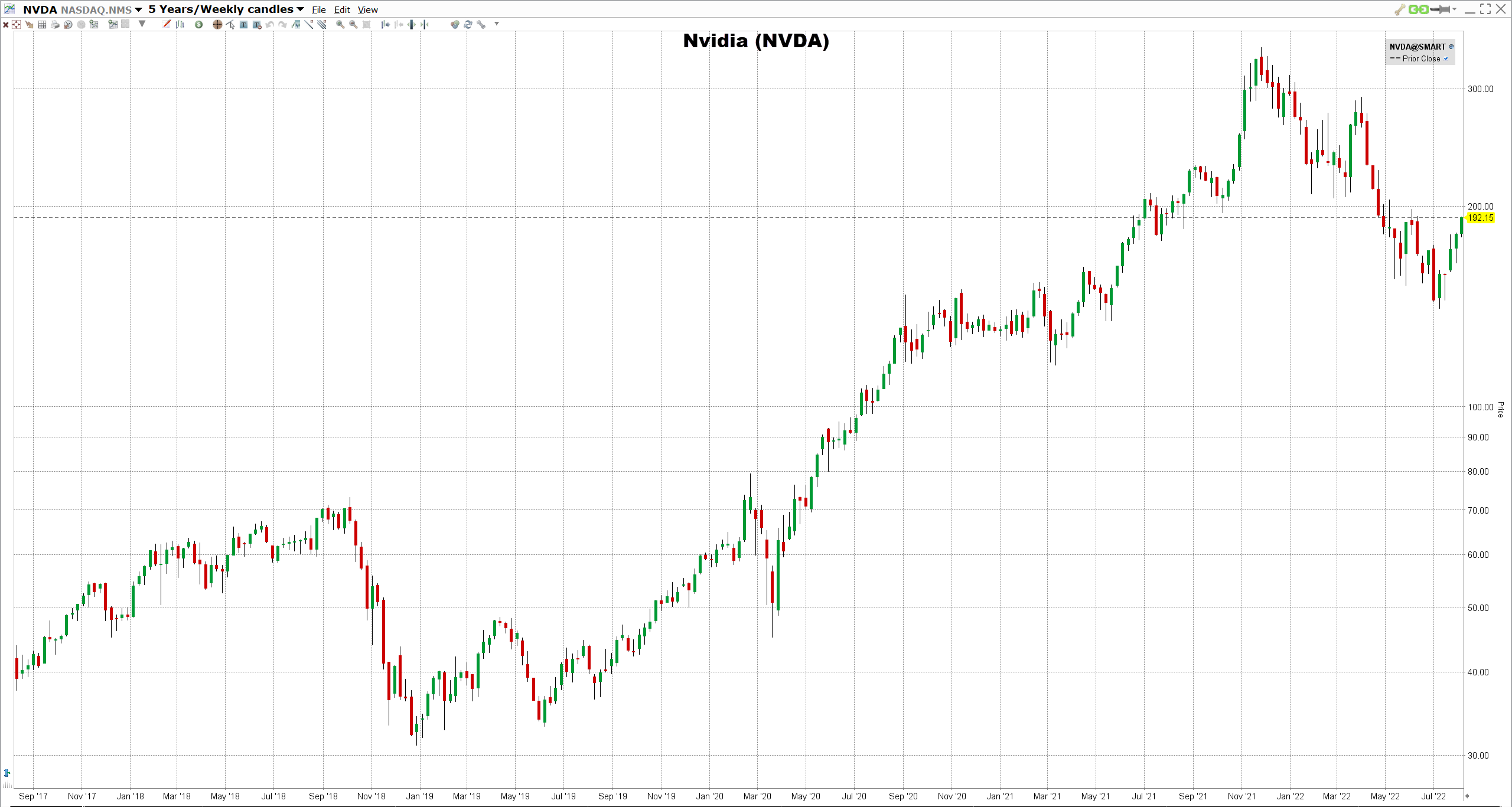Click the vertical Price axis title

point(1501,410)
